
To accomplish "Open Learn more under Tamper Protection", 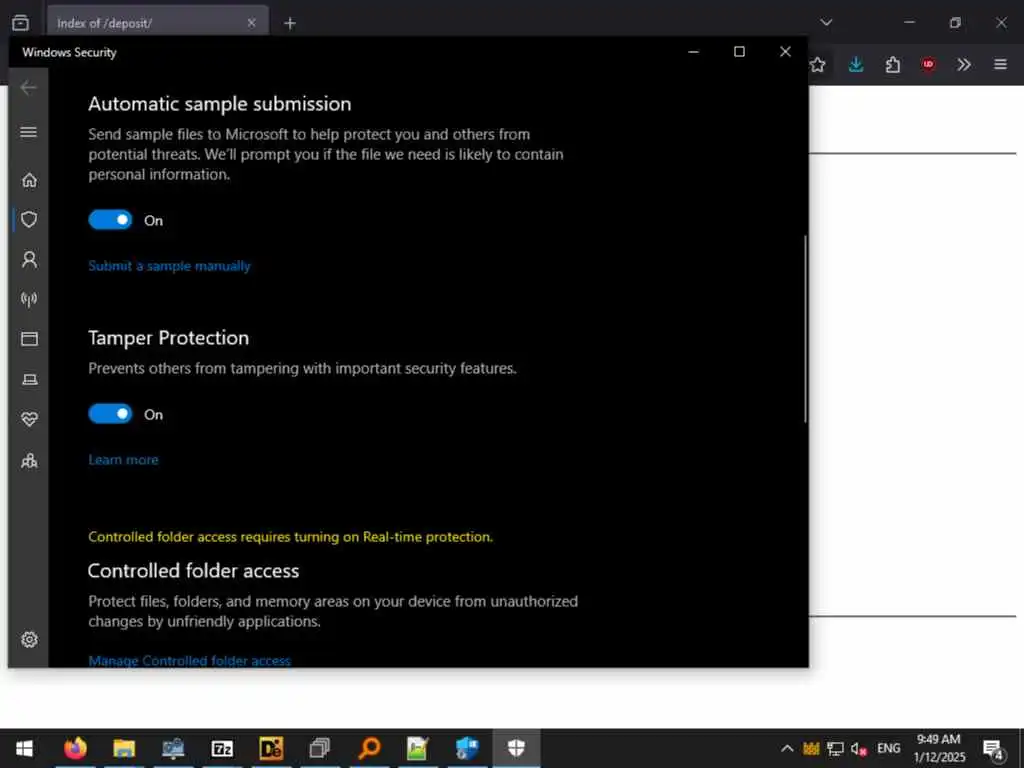I will click(123, 460).
